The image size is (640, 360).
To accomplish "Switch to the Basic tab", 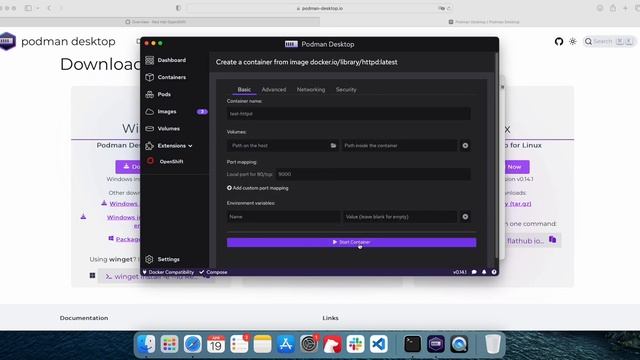I will 244,89.
